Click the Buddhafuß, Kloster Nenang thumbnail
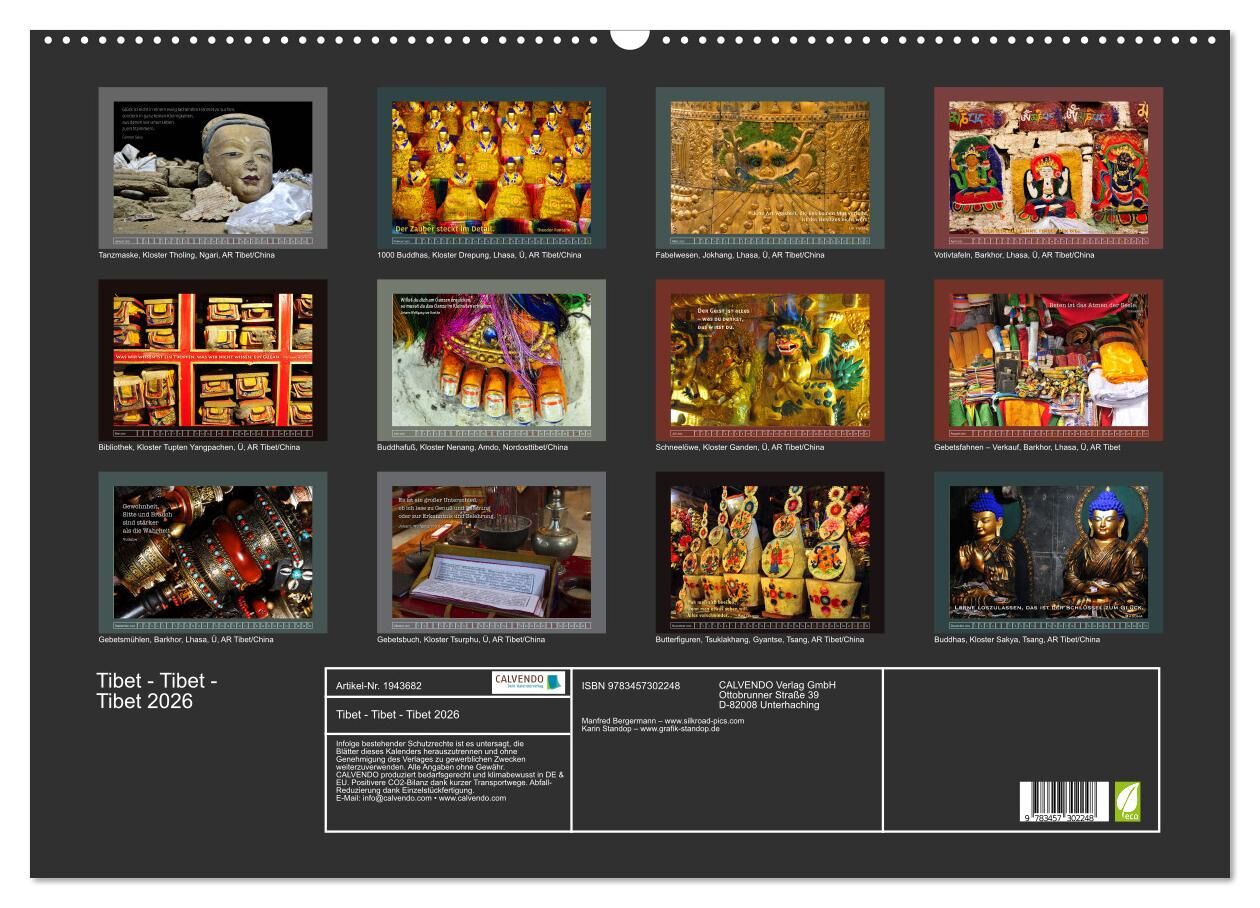Viewport: 1260px width, 908px height. pos(491,360)
